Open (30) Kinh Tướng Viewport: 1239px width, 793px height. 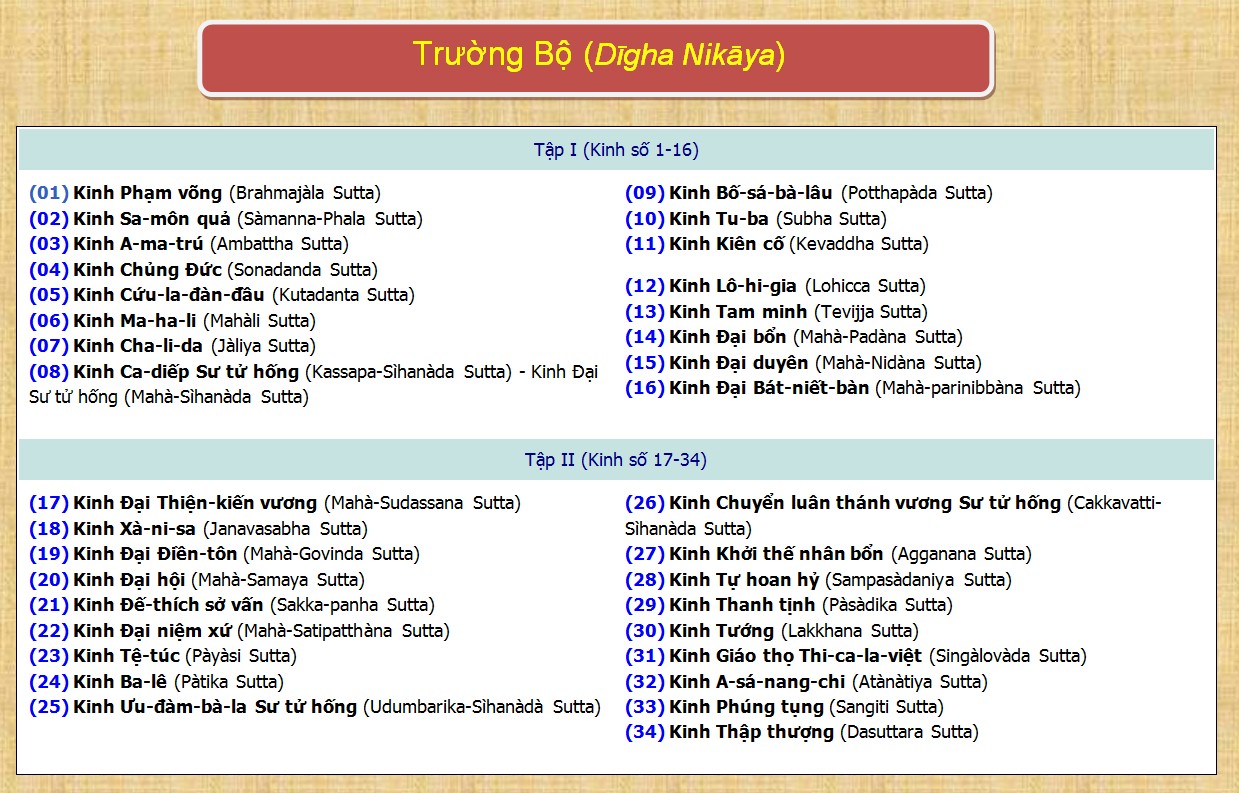(x=699, y=630)
